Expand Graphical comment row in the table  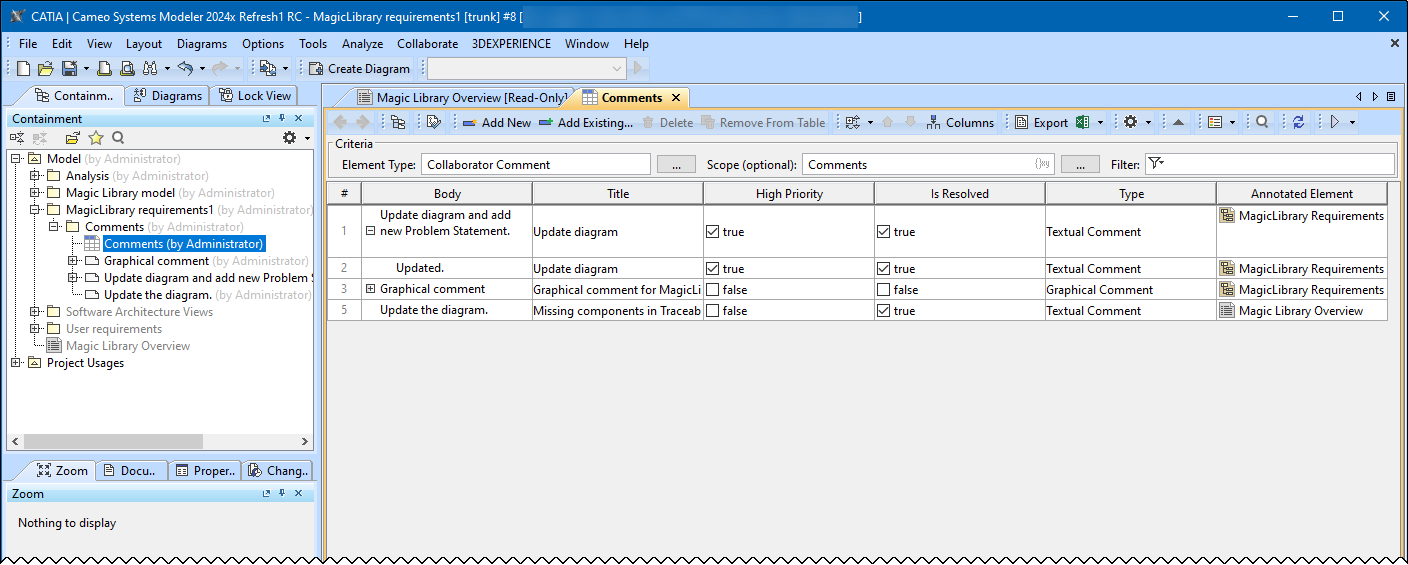(x=371, y=290)
